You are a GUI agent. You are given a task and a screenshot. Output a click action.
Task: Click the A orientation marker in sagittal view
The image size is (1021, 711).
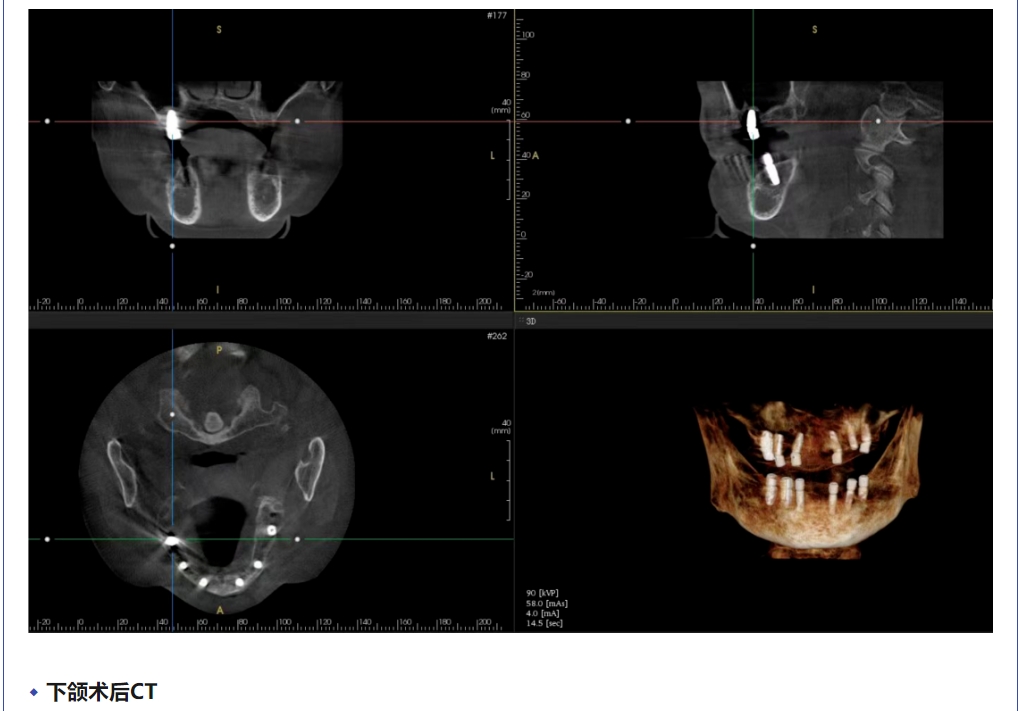tap(536, 156)
